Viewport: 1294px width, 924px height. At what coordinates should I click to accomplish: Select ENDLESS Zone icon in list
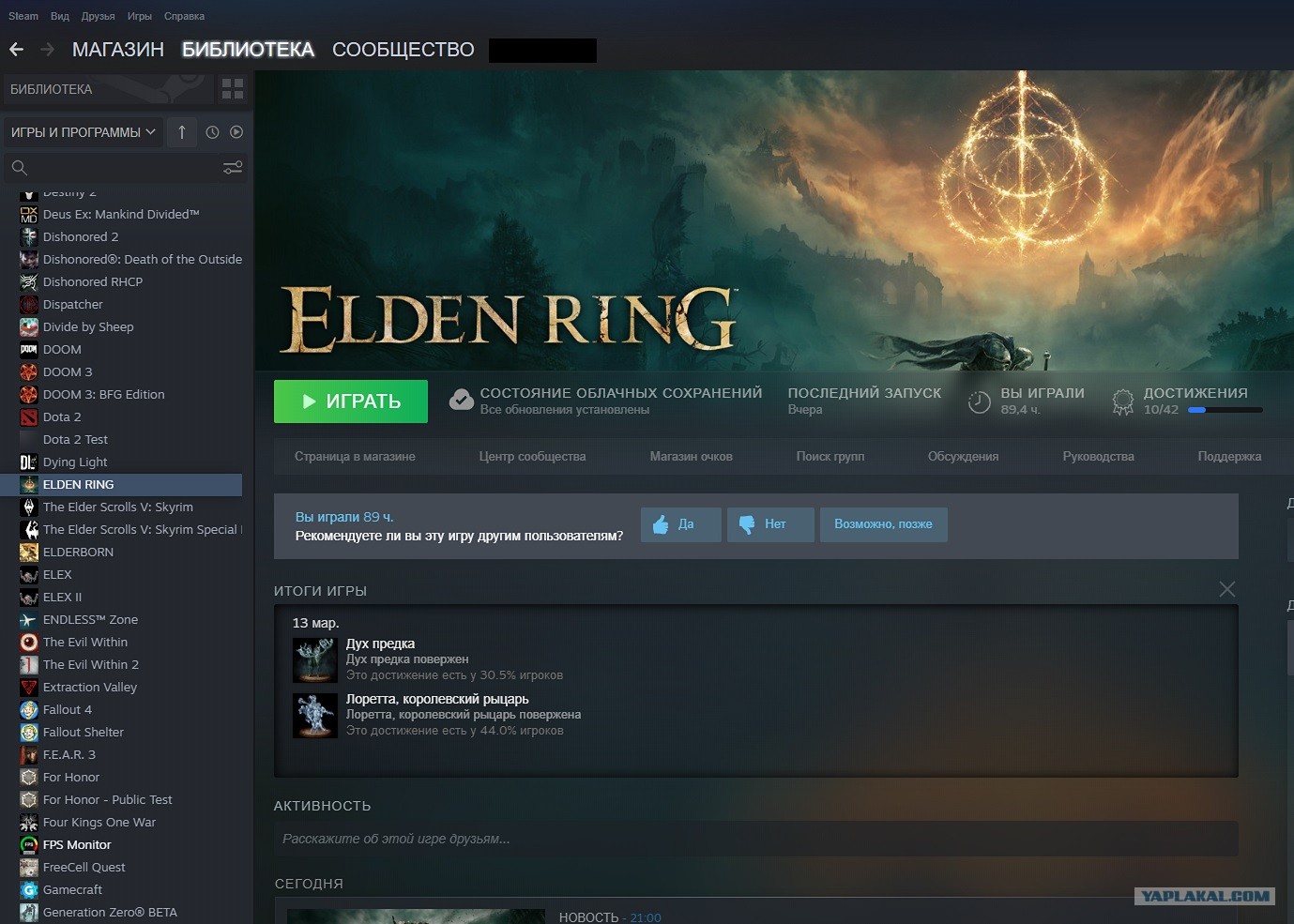29,620
